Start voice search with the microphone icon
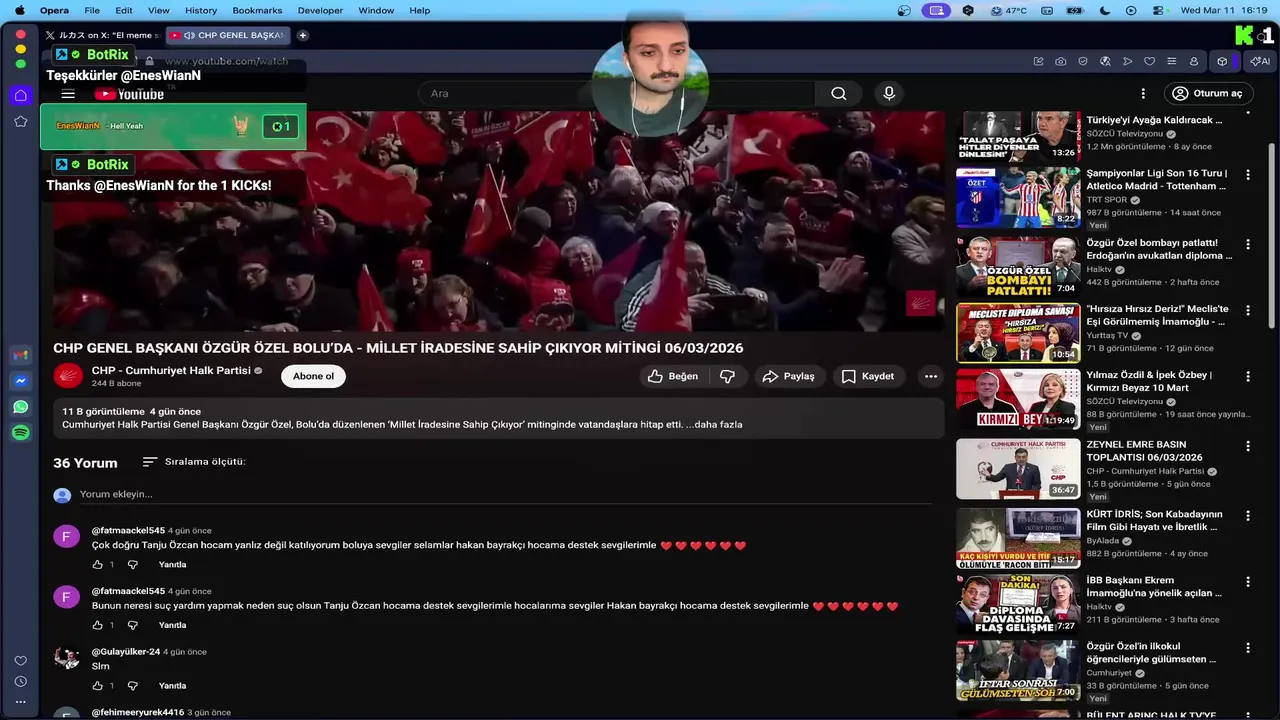This screenshot has height=720, width=1280. tap(889, 93)
